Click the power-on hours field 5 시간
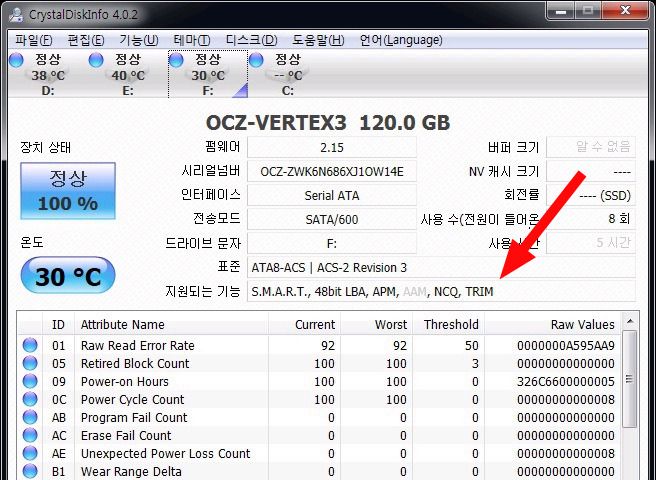The image size is (656, 480). coord(591,243)
